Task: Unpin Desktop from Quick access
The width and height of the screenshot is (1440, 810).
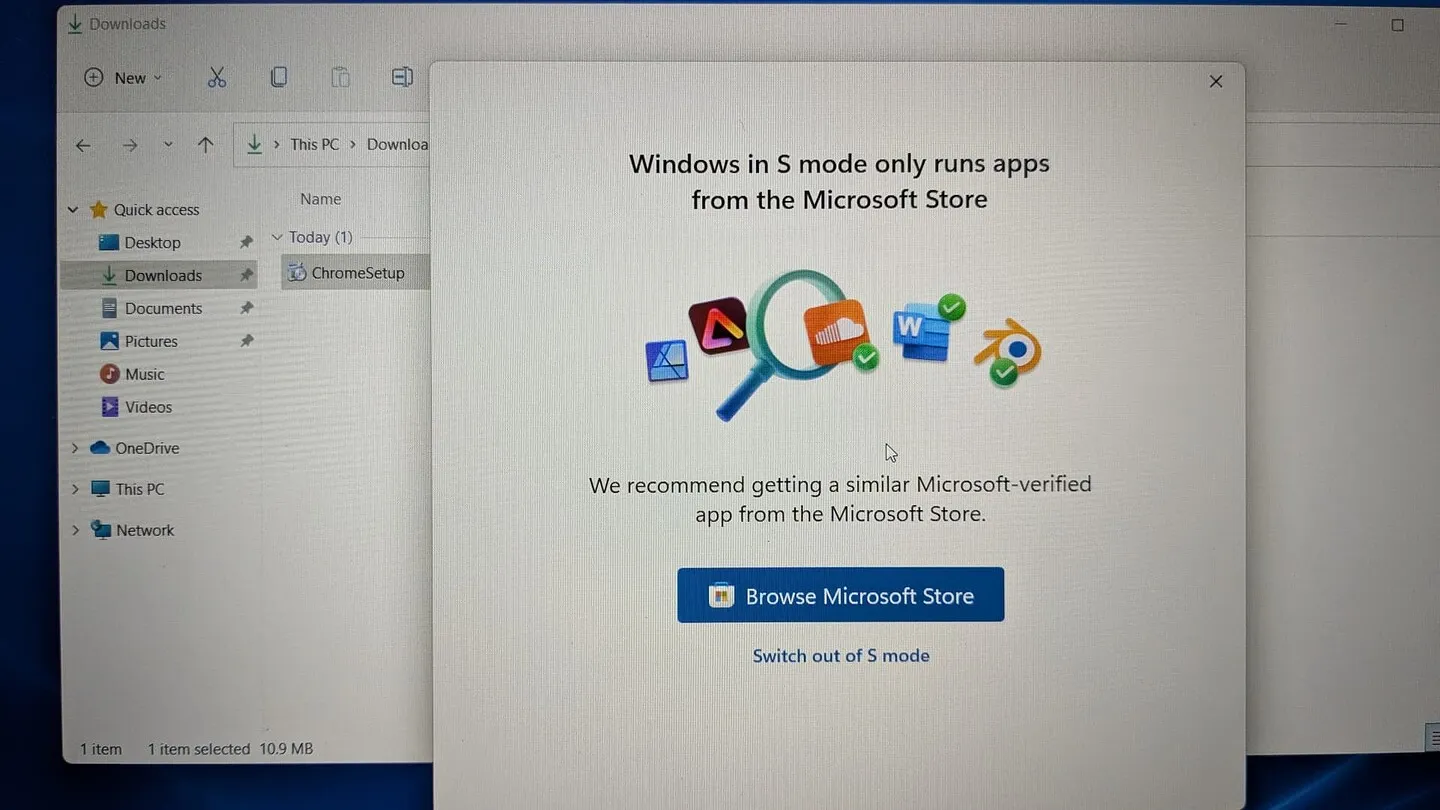Action: coord(246,242)
